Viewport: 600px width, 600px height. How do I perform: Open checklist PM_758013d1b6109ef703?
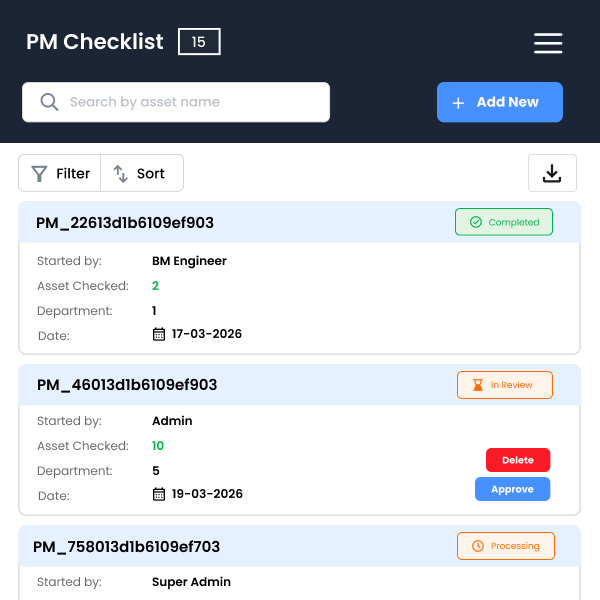[126, 547]
